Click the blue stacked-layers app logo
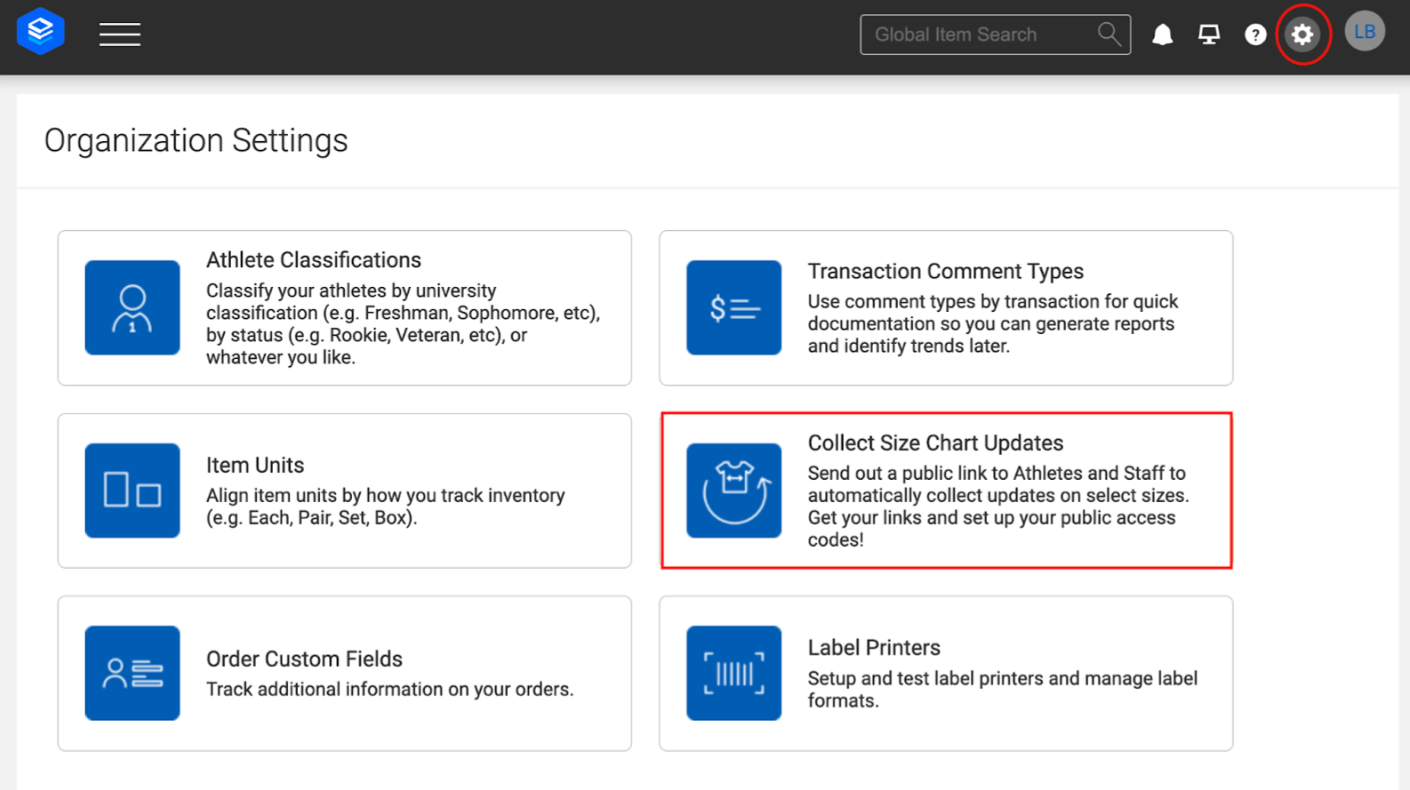1410x790 pixels. pyautogui.click(x=41, y=33)
